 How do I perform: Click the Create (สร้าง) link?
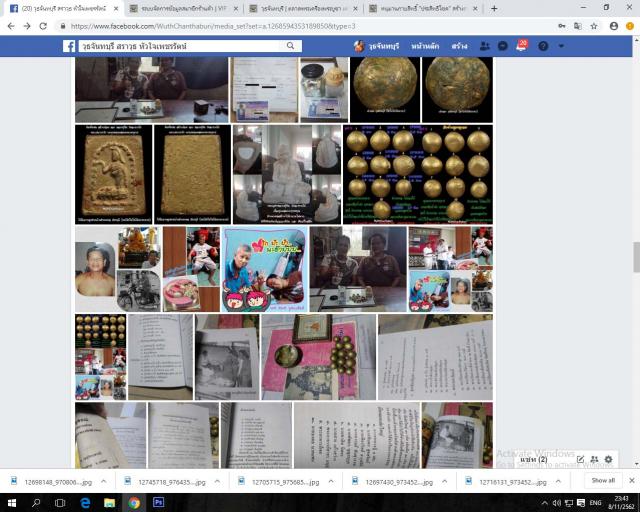click(x=459, y=46)
